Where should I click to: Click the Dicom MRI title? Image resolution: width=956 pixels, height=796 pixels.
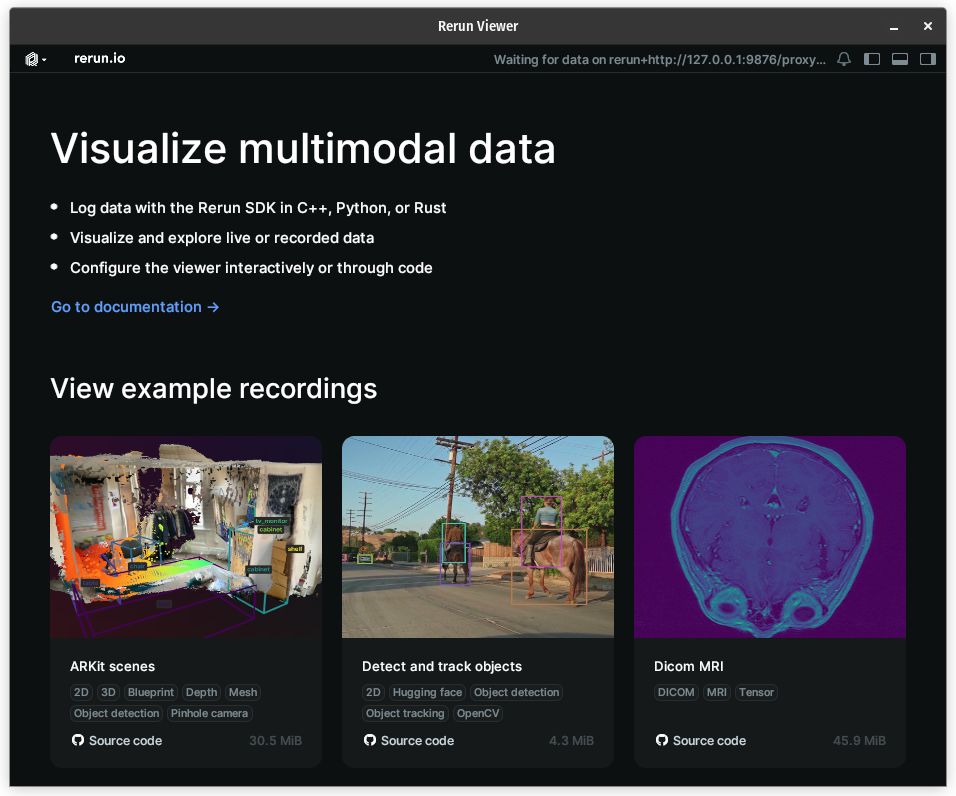pyautogui.click(x=689, y=666)
